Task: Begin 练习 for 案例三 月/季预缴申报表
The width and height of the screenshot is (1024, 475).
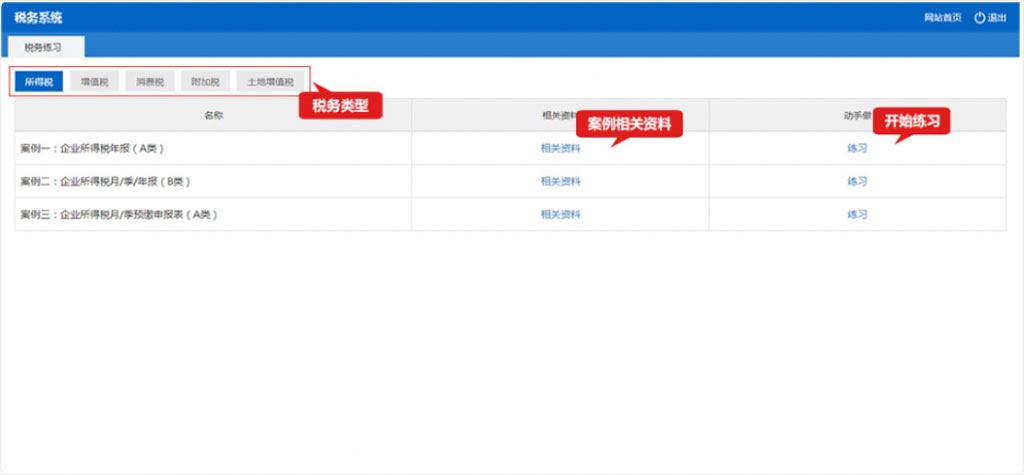Action: coord(857,214)
